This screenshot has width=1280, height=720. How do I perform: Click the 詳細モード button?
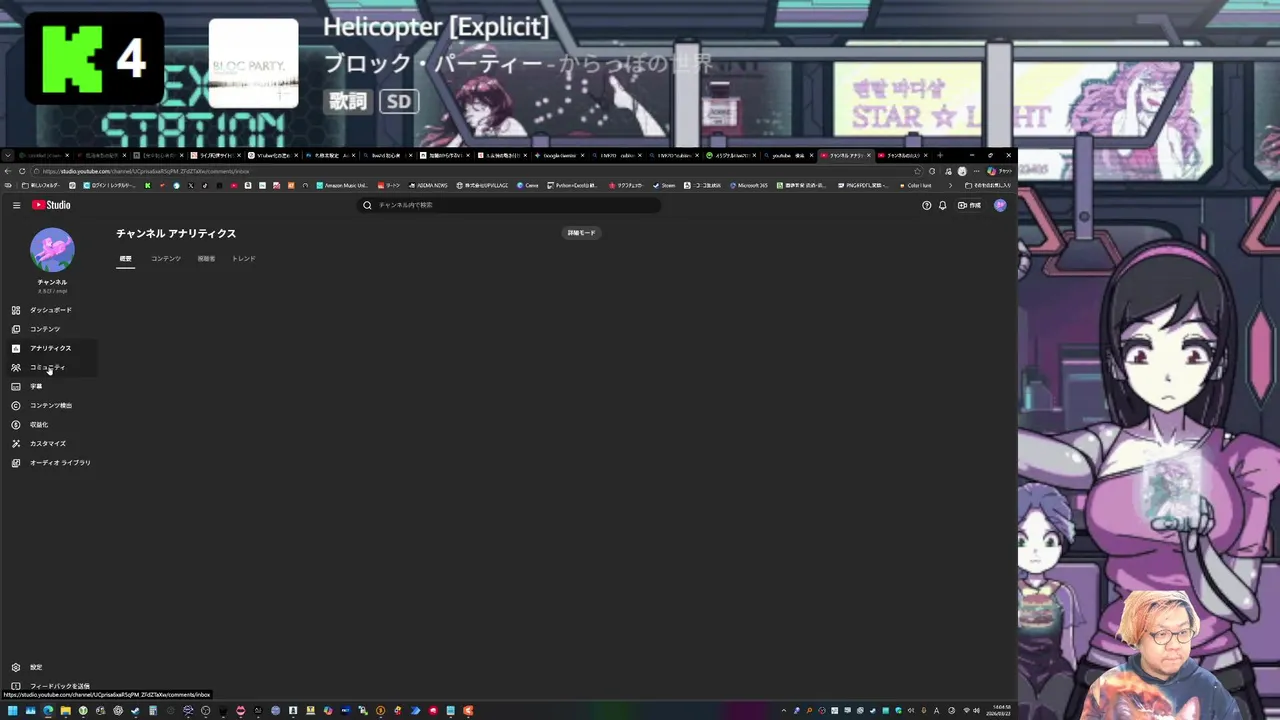tap(581, 233)
